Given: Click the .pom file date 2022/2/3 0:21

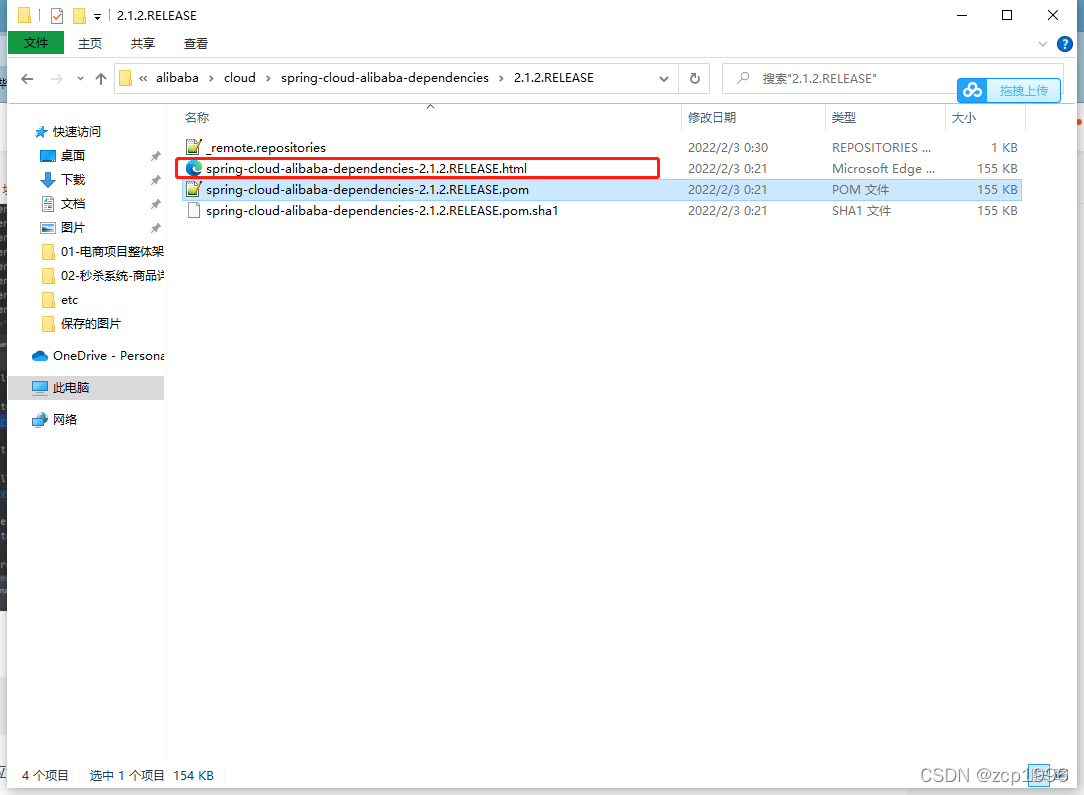Looking at the screenshot, I should click(727, 189).
